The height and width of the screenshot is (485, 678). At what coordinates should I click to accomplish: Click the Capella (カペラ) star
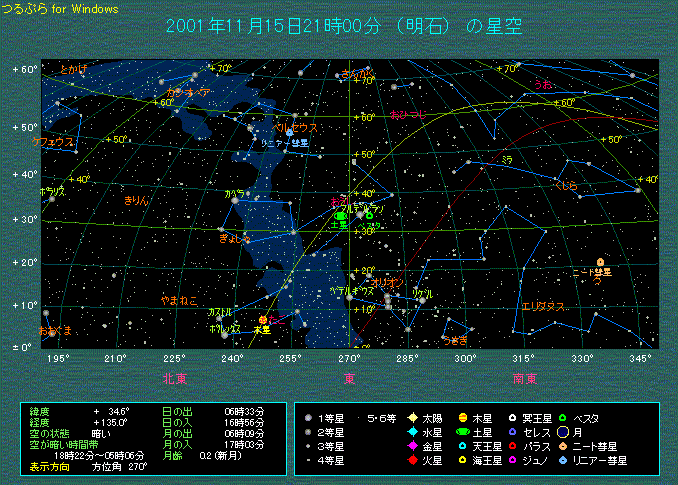(x=235, y=200)
